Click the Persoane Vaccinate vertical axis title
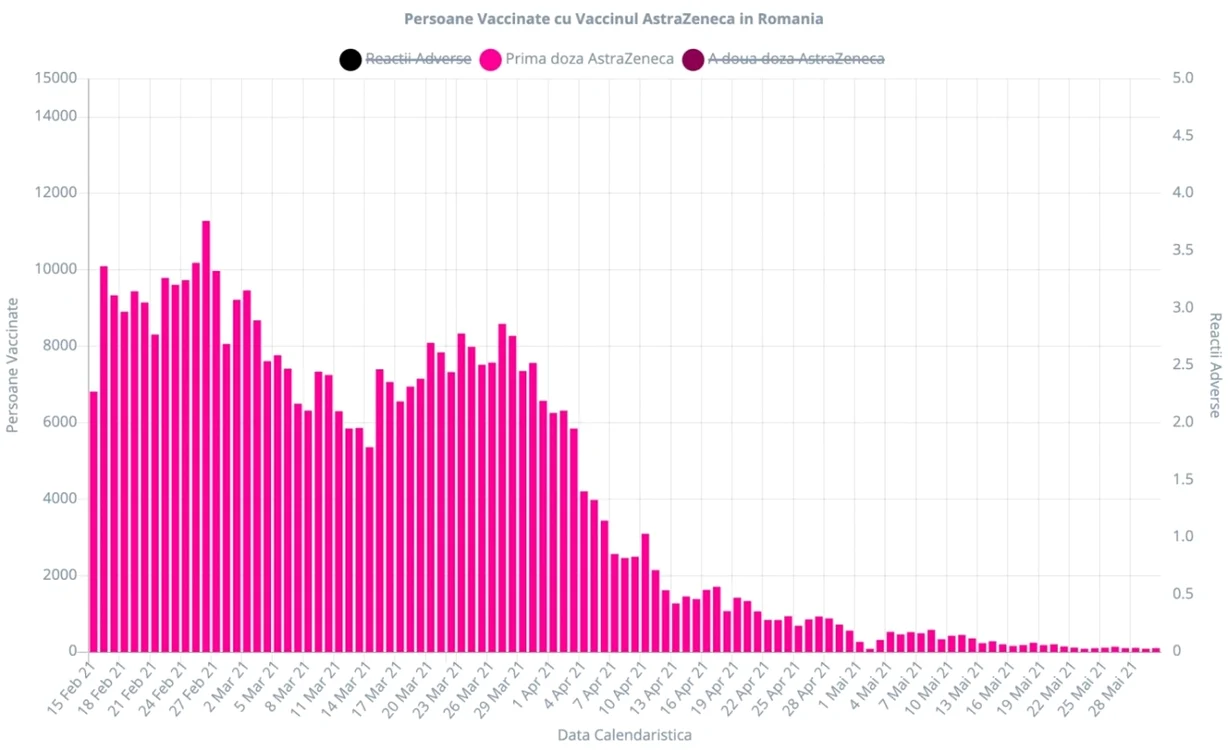This screenshot has height=750, width=1228. pos(13,365)
